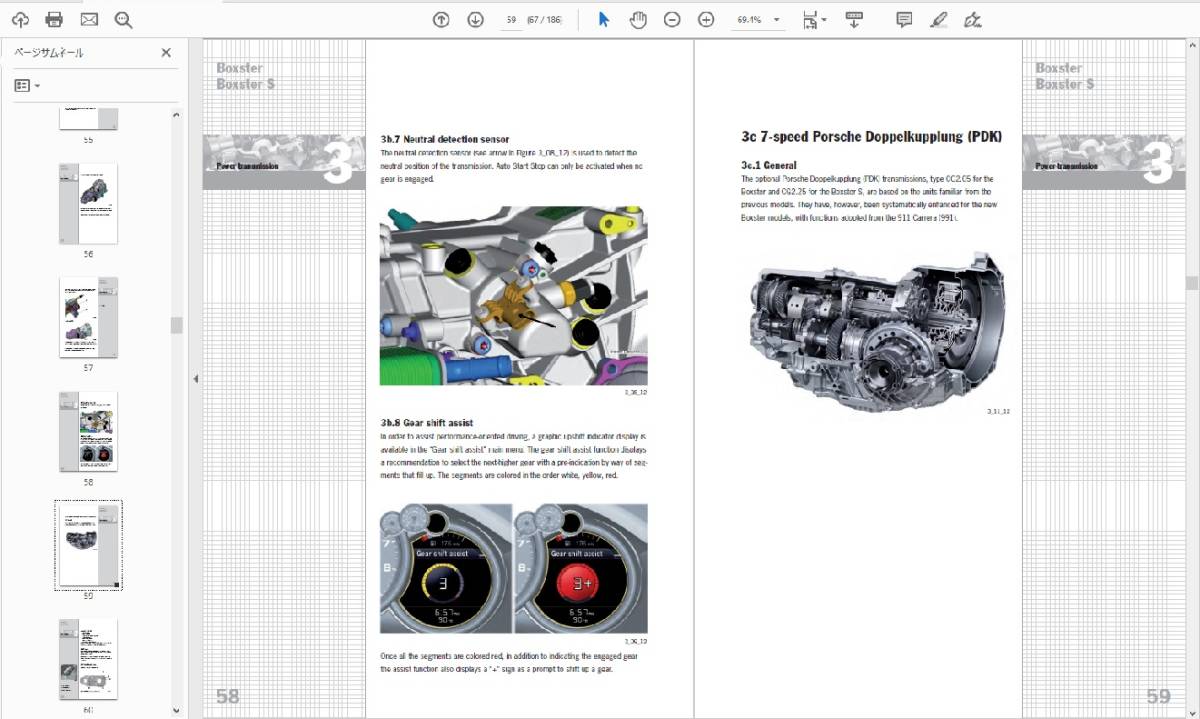Click the neutral detection sensor figure

513,296
